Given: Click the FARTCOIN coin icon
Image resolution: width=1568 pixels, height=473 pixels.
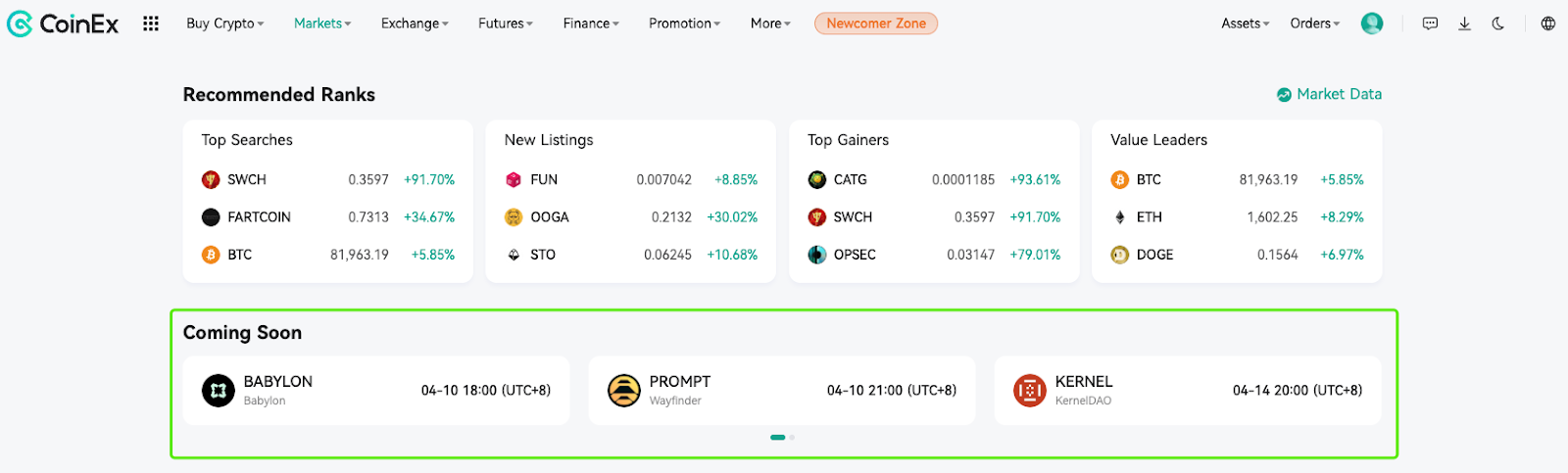Looking at the screenshot, I should (211, 217).
